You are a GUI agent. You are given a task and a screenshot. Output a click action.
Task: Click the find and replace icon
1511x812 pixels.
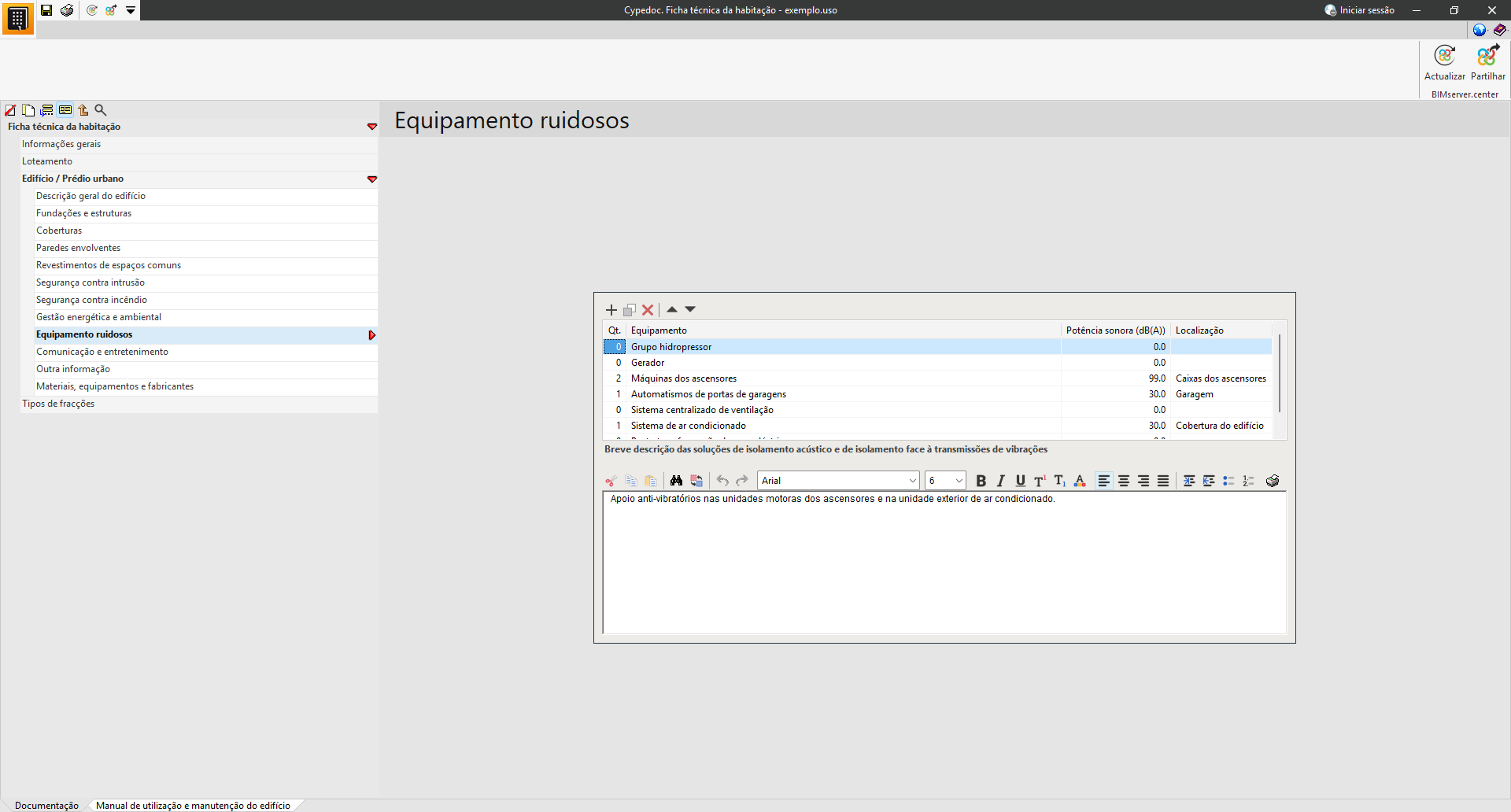click(x=696, y=481)
